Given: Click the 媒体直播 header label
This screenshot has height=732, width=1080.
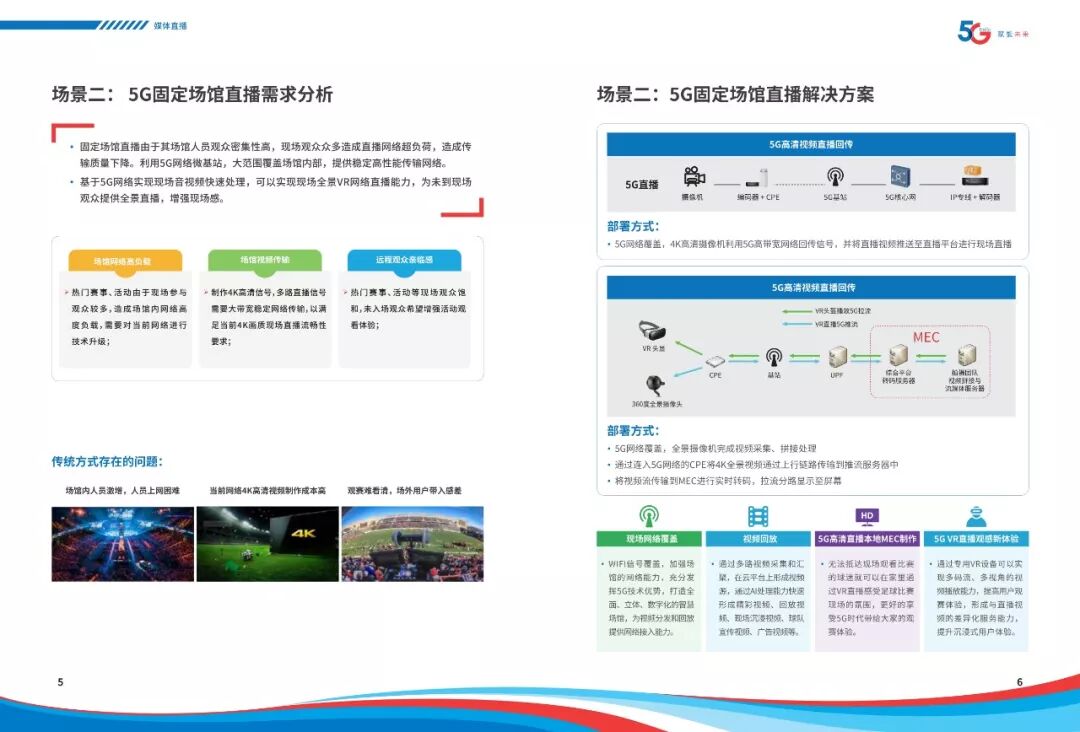Looking at the screenshot, I should tap(170, 25).
